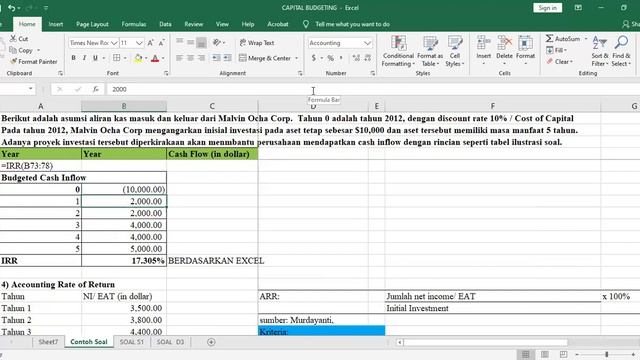Viewport: 640px width, 360px height.
Task: Open the Font Color dropdown arrow
Action: [x=163, y=58]
